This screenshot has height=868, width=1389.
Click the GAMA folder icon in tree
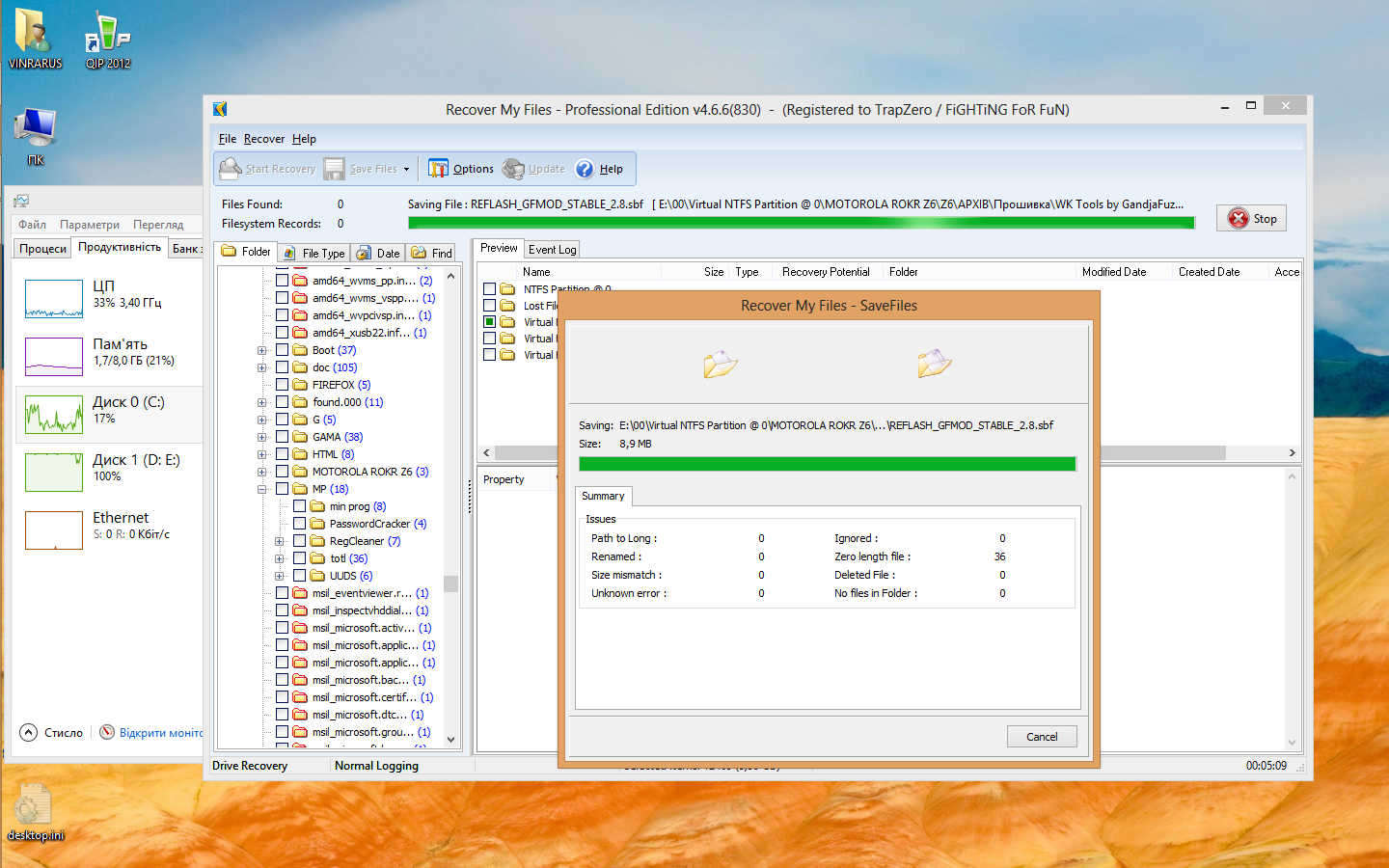300,437
